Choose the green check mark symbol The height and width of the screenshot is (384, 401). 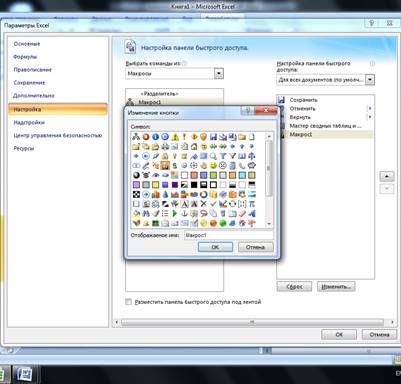click(213, 204)
